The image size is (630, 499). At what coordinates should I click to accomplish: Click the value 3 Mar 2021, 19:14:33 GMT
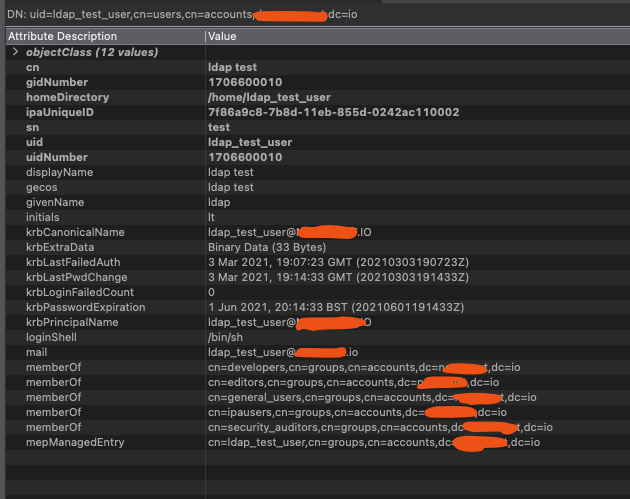(x=338, y=277)
